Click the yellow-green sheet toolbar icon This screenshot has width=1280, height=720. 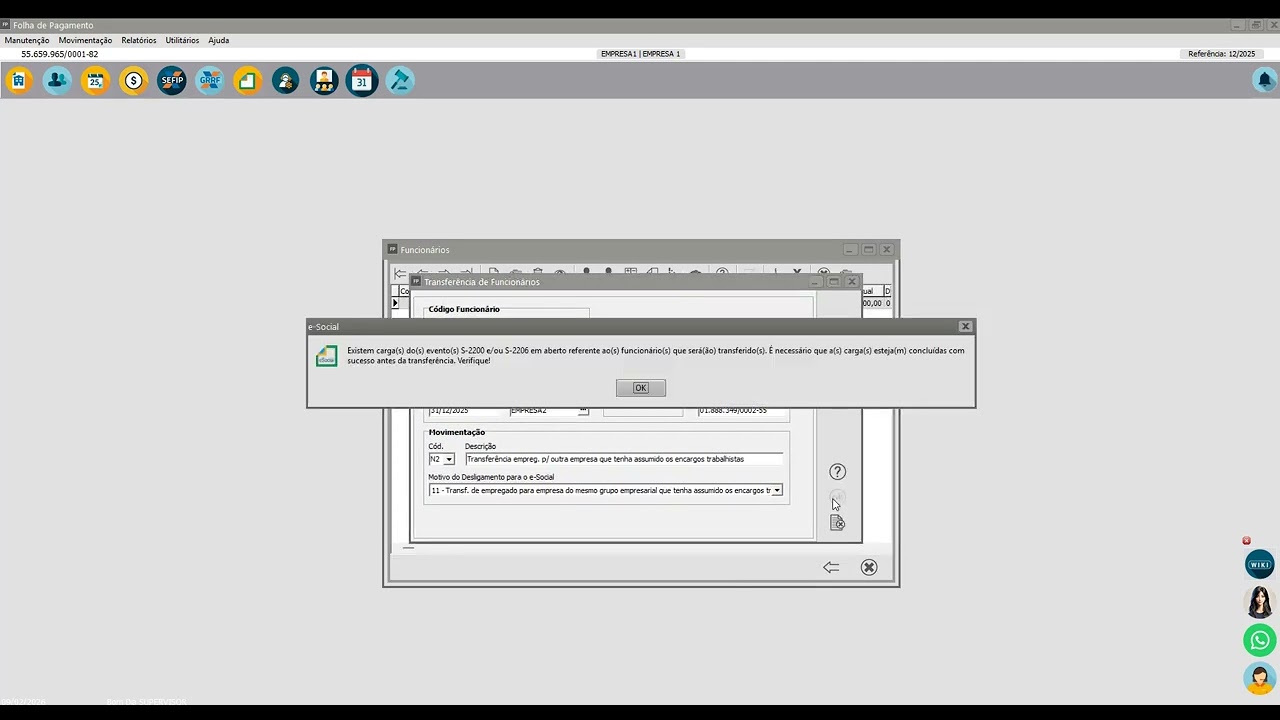tap(248, 81)
